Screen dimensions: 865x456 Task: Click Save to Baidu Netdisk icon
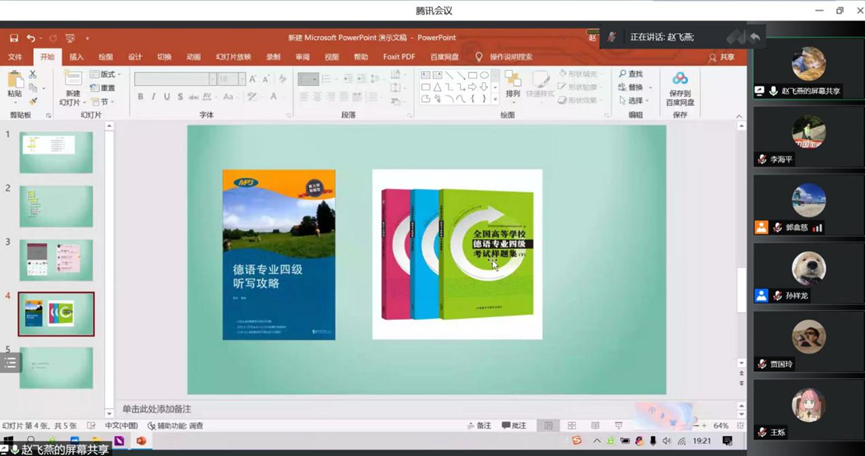680,78
